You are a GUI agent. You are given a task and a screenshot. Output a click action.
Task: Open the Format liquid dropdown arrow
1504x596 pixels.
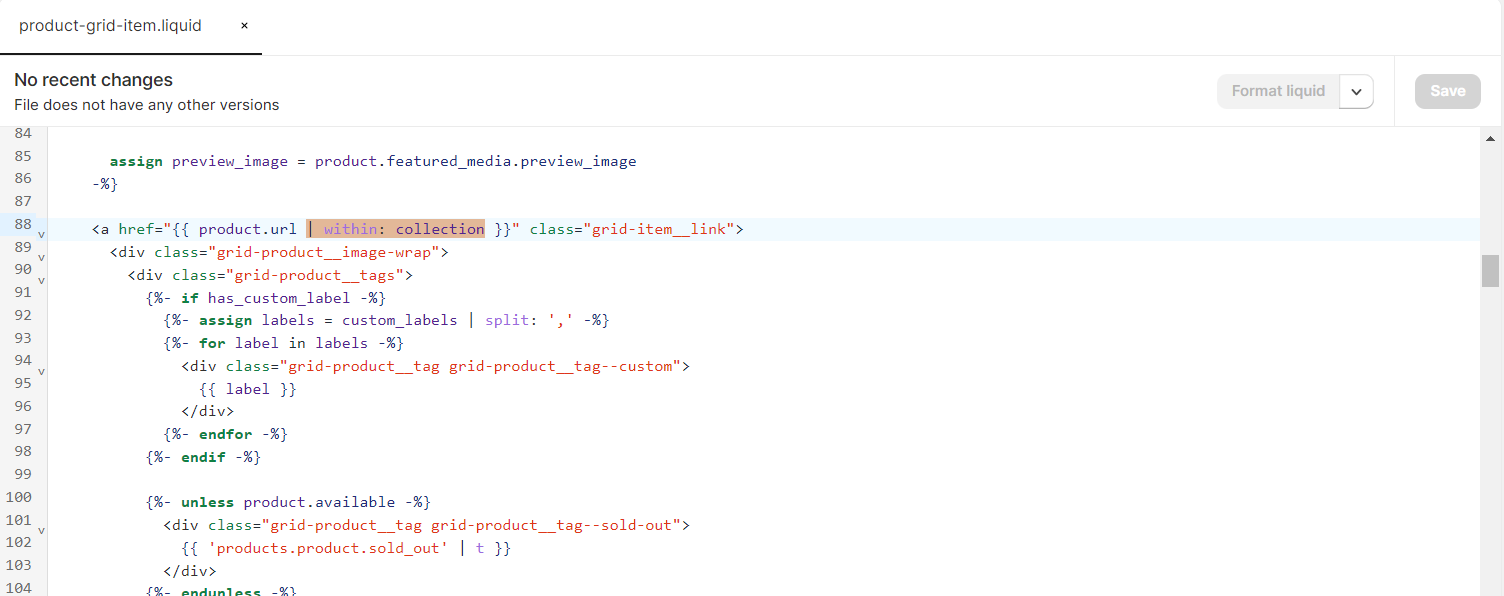coord(1356,91)
